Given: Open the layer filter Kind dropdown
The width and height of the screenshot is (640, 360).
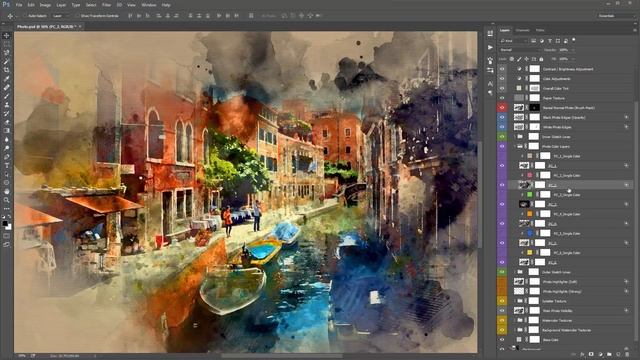Looking at the screenshot, I should click(x=513, y=41).
